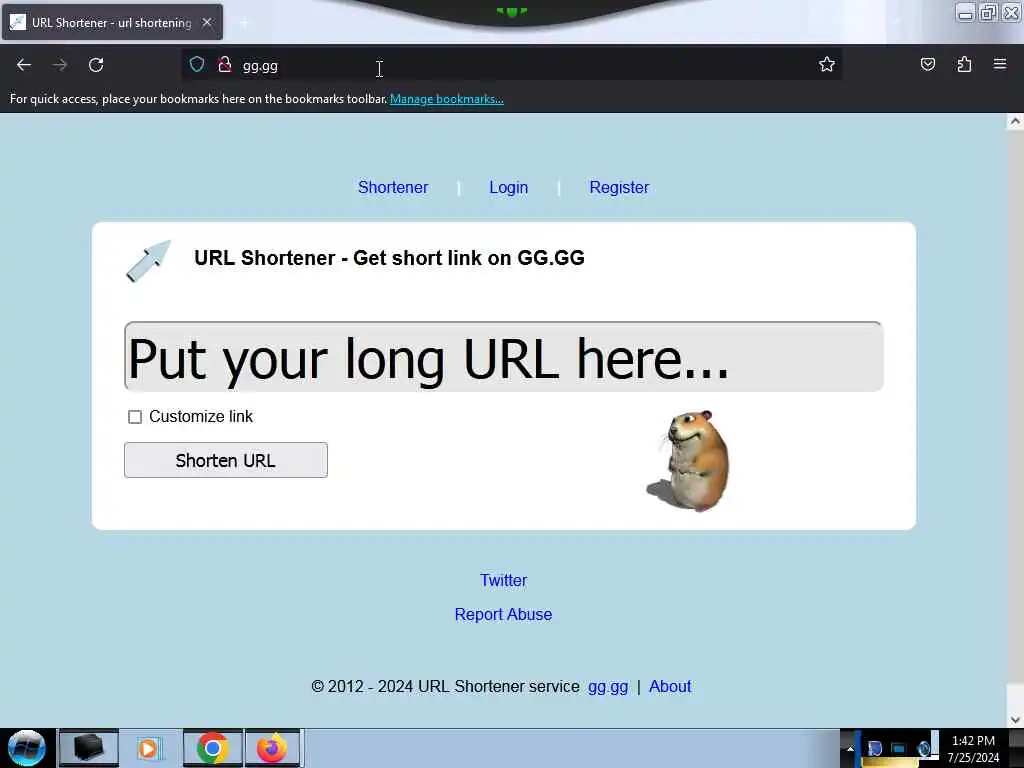Open the extensions puzzle icon
Image resolution: width=1024 pixels, height=768 pixels.
pos(964,64)
